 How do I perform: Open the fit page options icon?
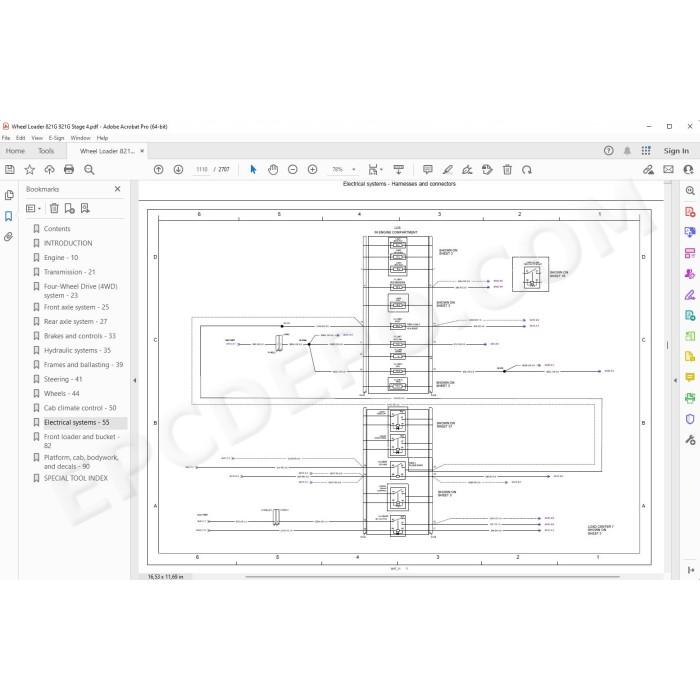pyautogui.click(x=374, y=170)
